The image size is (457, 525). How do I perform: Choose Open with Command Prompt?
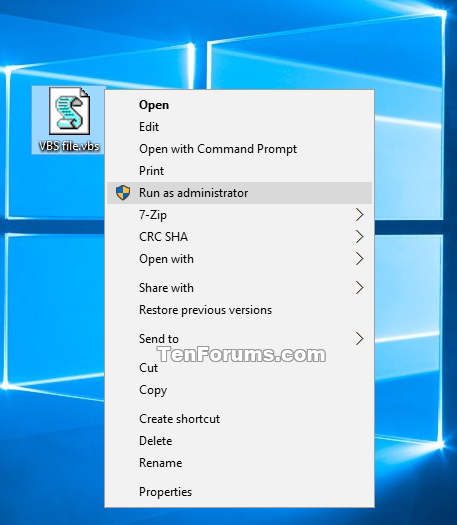pos(239,149)
